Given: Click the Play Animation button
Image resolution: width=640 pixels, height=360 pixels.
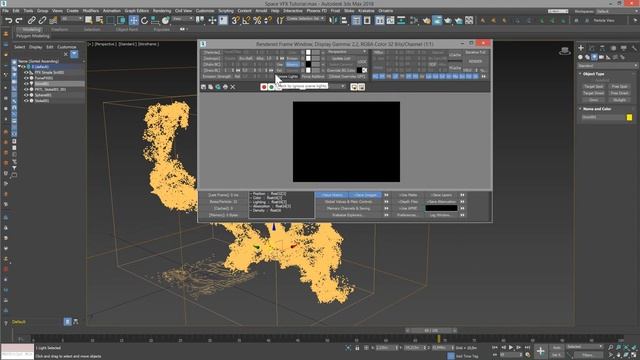Looking at the screenshot, I should (x=511, y=347).
